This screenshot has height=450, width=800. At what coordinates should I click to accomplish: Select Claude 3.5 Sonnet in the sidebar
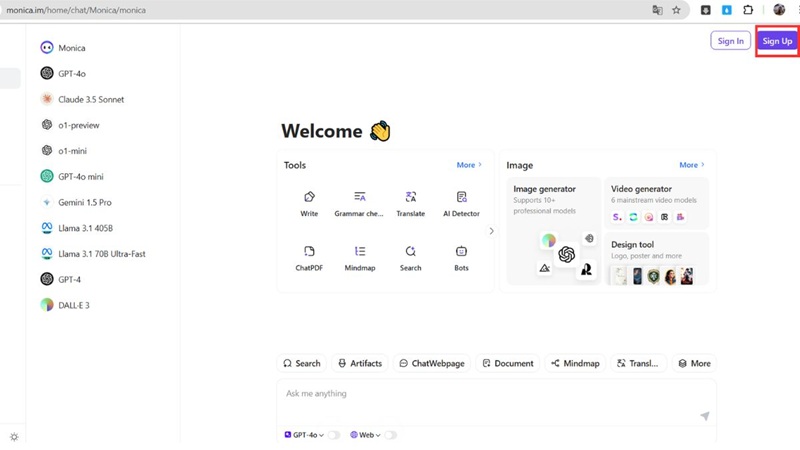click(90, 100)
